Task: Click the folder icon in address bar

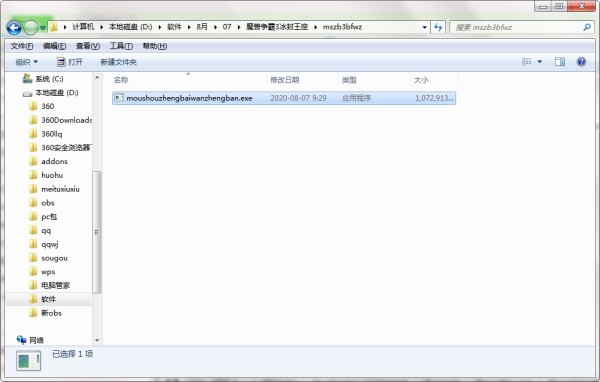Action: pyautogui.click(x=54, y=27)
